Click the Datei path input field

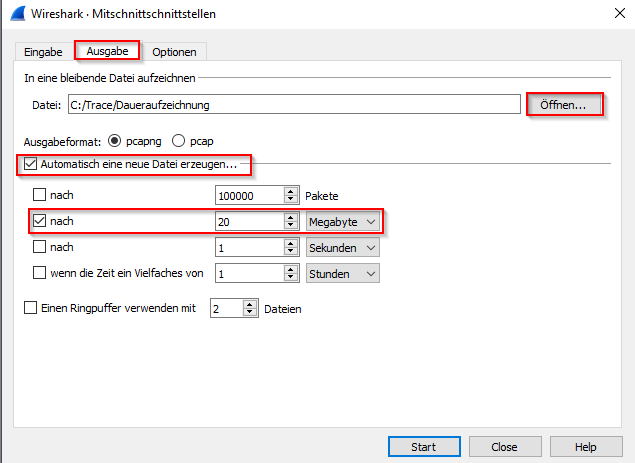292,104
